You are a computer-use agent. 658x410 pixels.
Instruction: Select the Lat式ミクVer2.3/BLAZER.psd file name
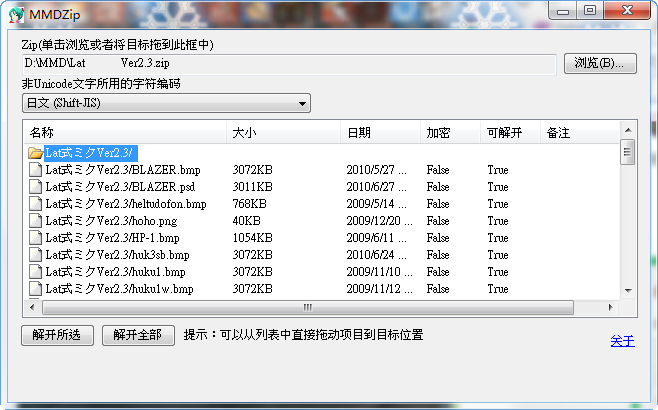120,187
